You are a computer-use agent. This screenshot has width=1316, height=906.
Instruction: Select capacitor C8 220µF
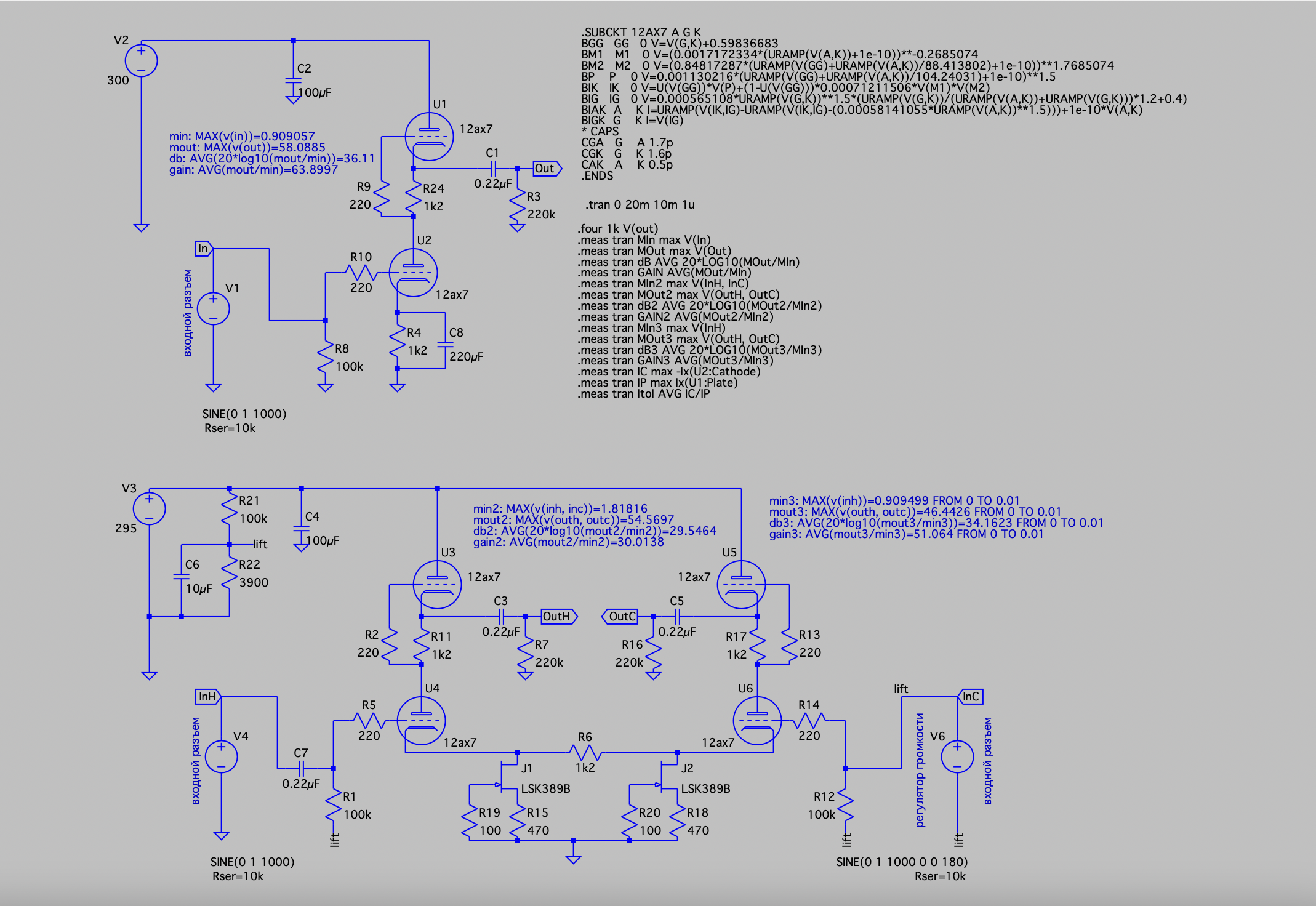pyautogui.click(x=445, y=344)
